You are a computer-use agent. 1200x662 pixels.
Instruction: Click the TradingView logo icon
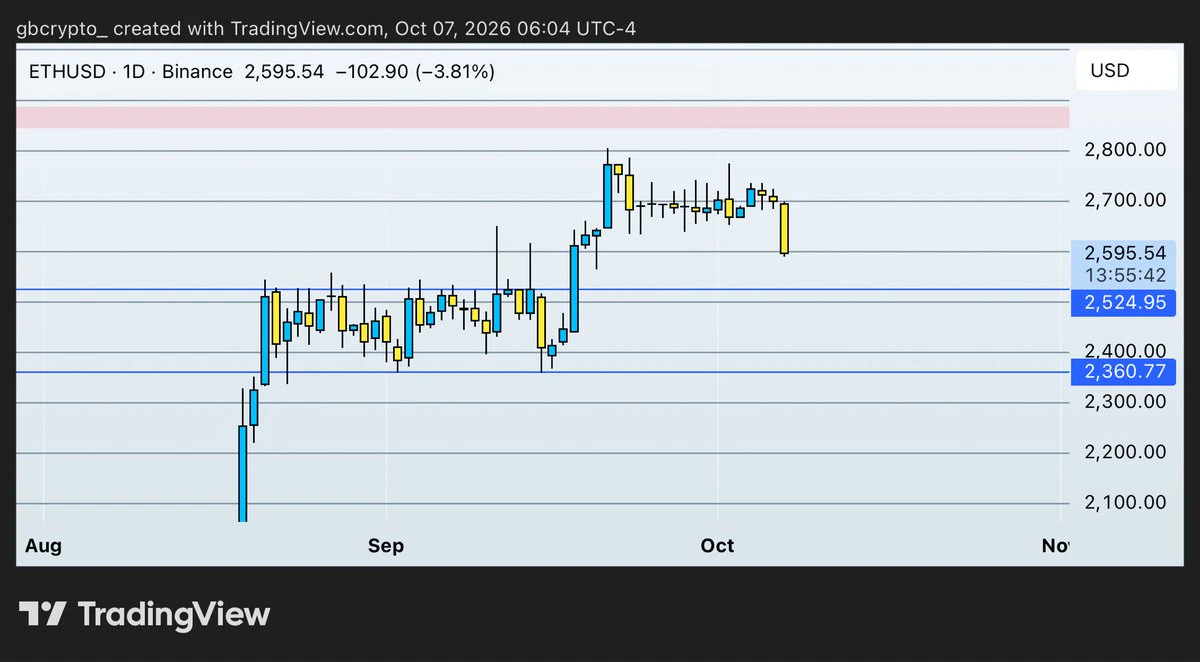42,613
